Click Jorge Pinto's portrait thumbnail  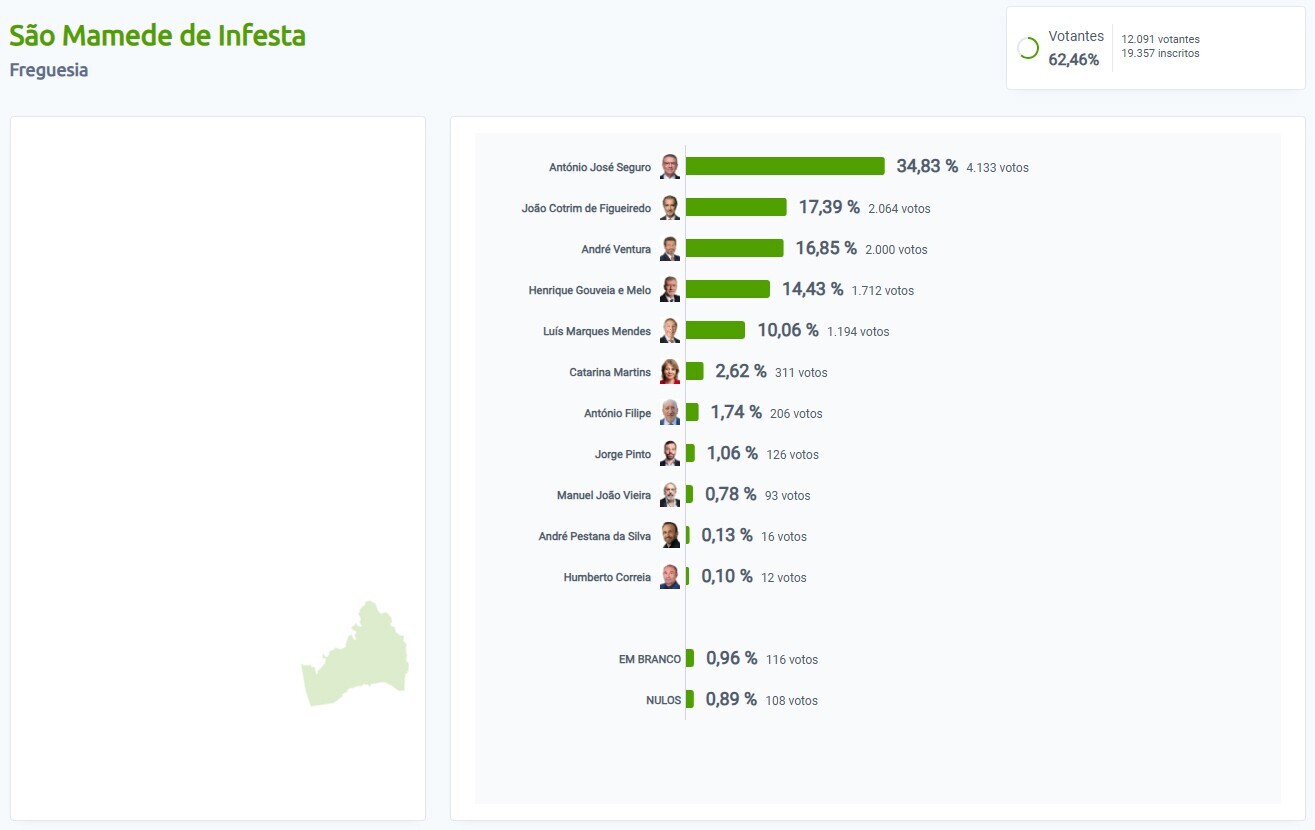(670, 454)
